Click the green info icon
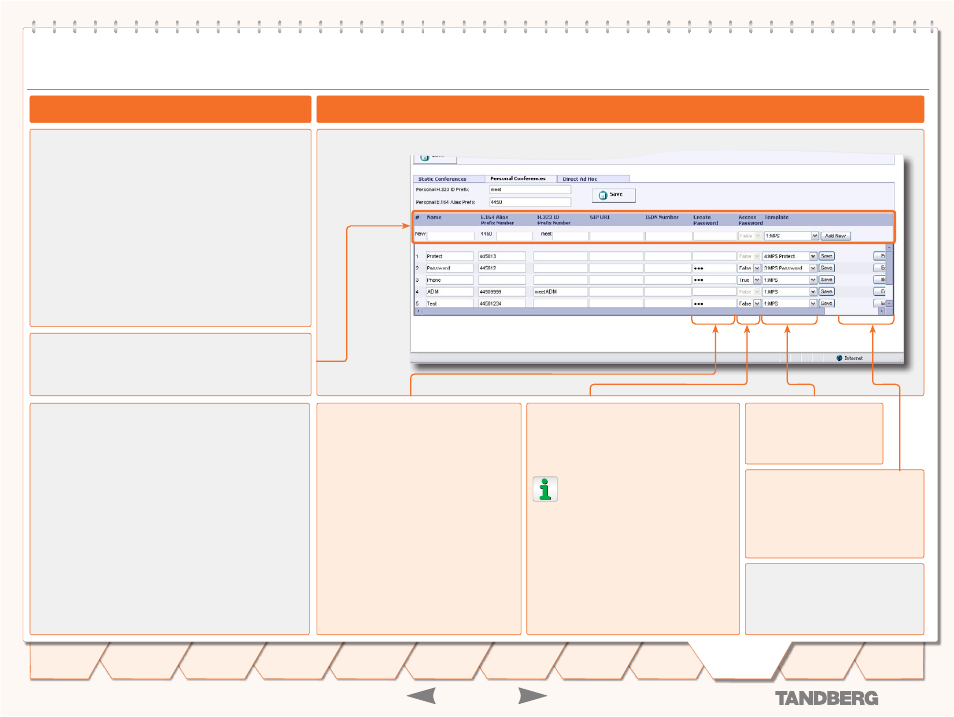The width and height of the screenshot is (954, 717). click(545, 489)
